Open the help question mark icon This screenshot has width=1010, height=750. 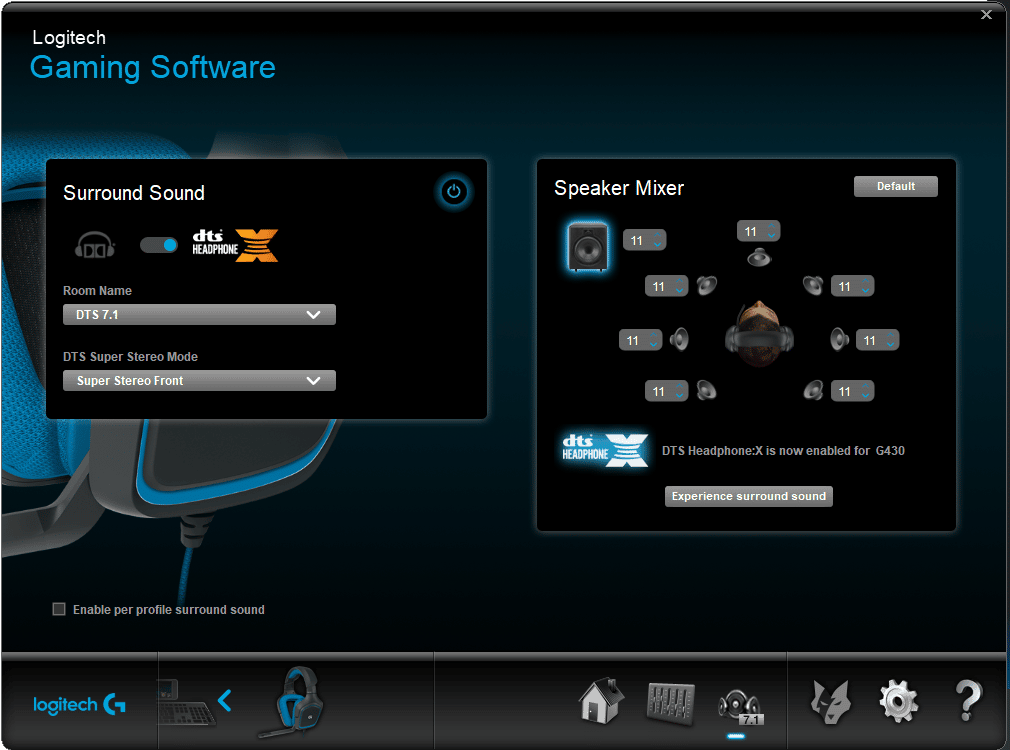[968, 700]
